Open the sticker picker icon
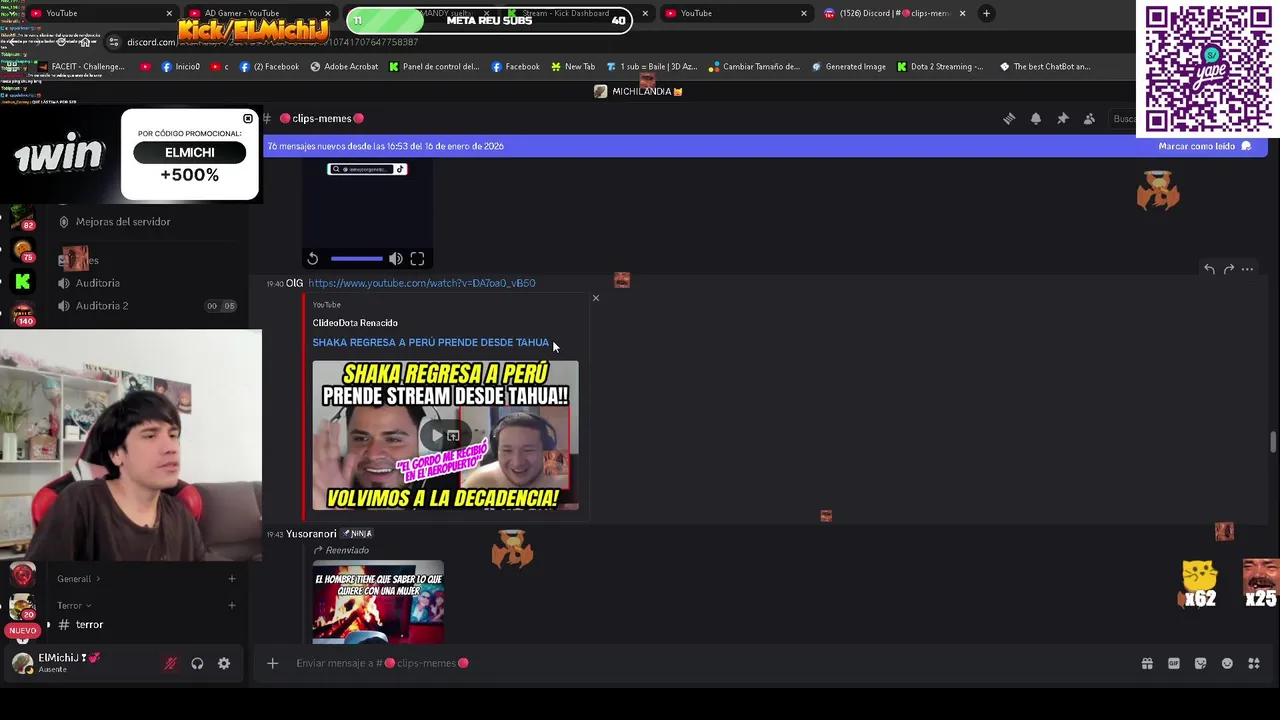This screenshot has width=1280, height=720. tap(1201, 663)
